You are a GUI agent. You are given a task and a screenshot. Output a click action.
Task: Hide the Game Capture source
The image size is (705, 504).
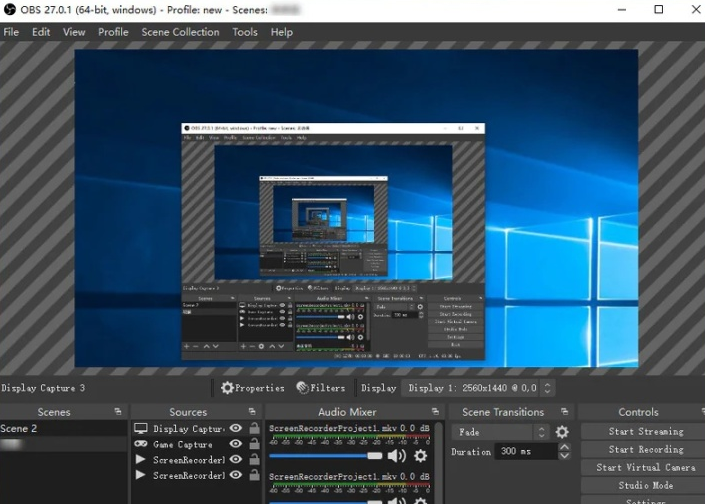pyautogui.click(x=236, y=444)
